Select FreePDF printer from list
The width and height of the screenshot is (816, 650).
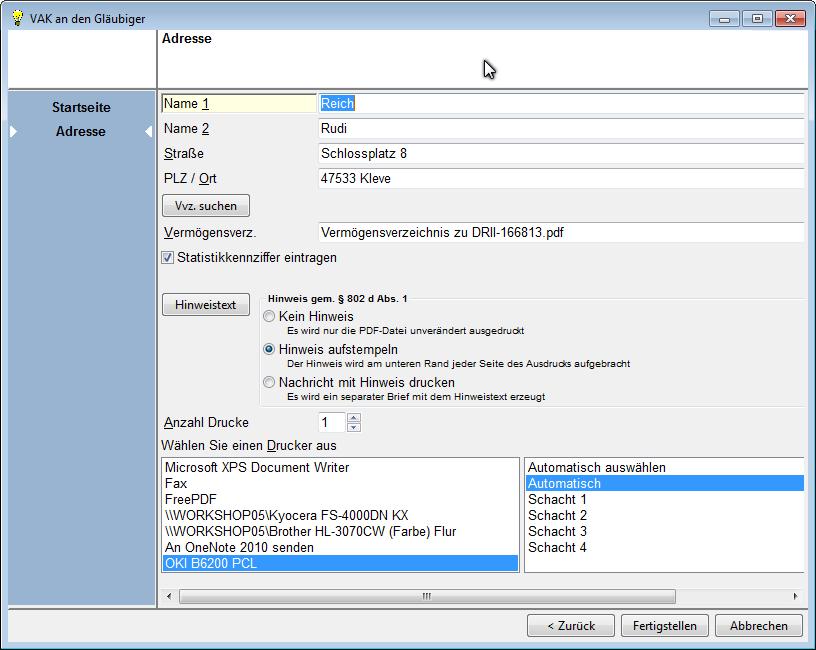191,500
